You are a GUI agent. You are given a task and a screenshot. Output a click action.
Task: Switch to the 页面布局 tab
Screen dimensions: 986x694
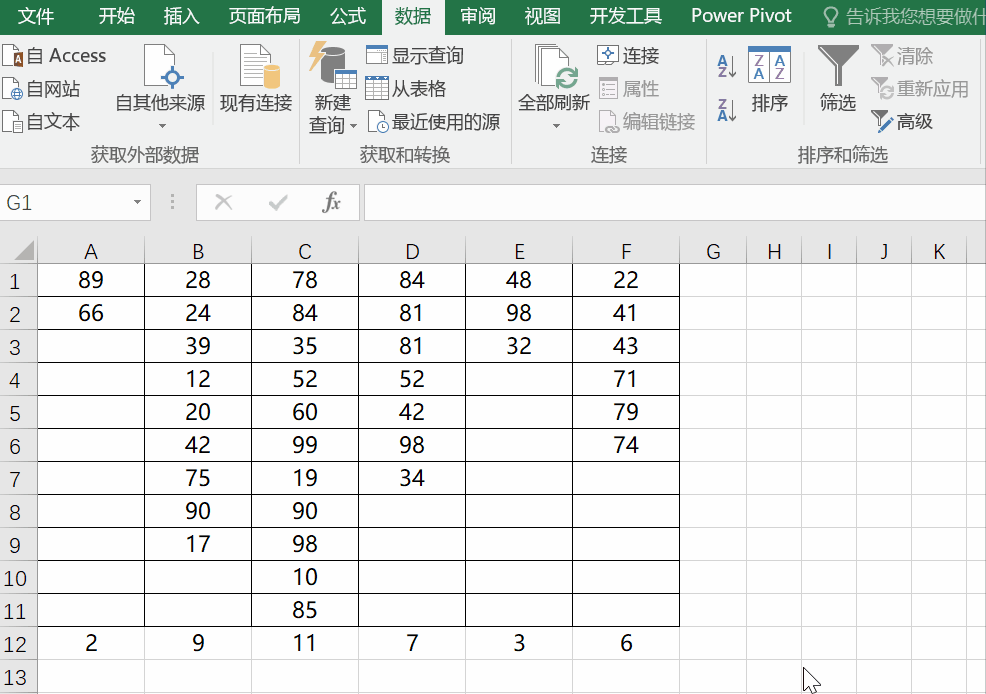pyautogui.click(x=264, y=16)
